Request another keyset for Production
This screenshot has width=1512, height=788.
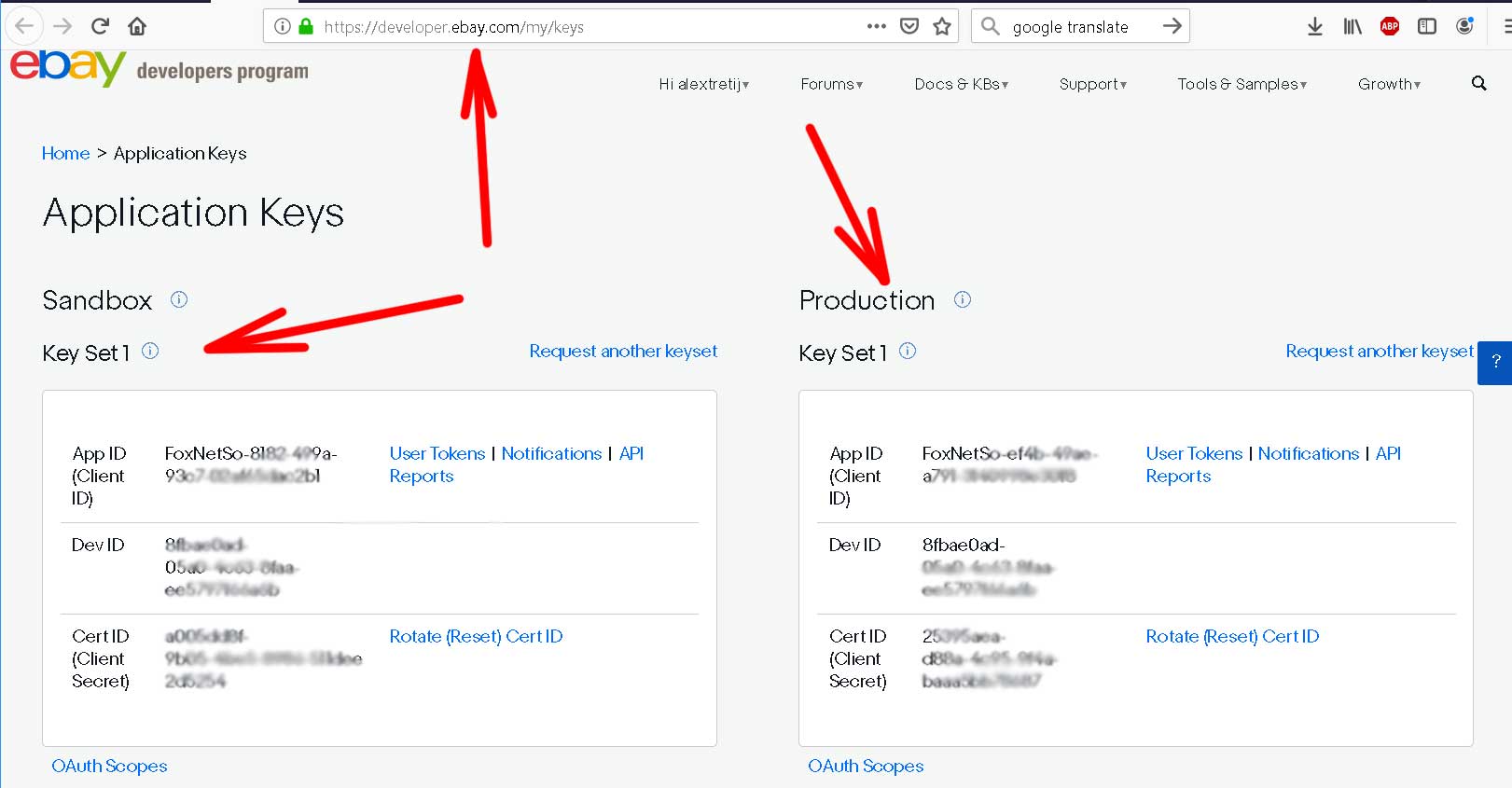[x=1380, y=351]
